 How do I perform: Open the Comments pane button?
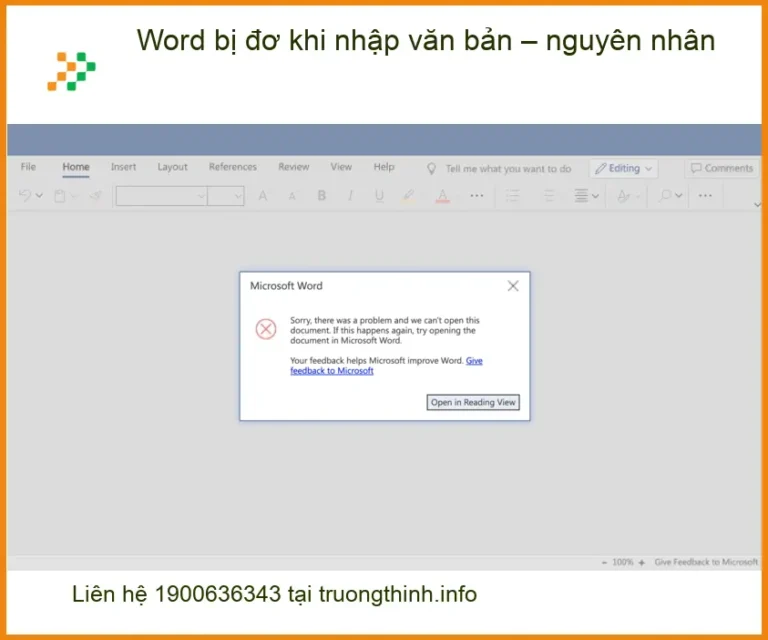721,168
